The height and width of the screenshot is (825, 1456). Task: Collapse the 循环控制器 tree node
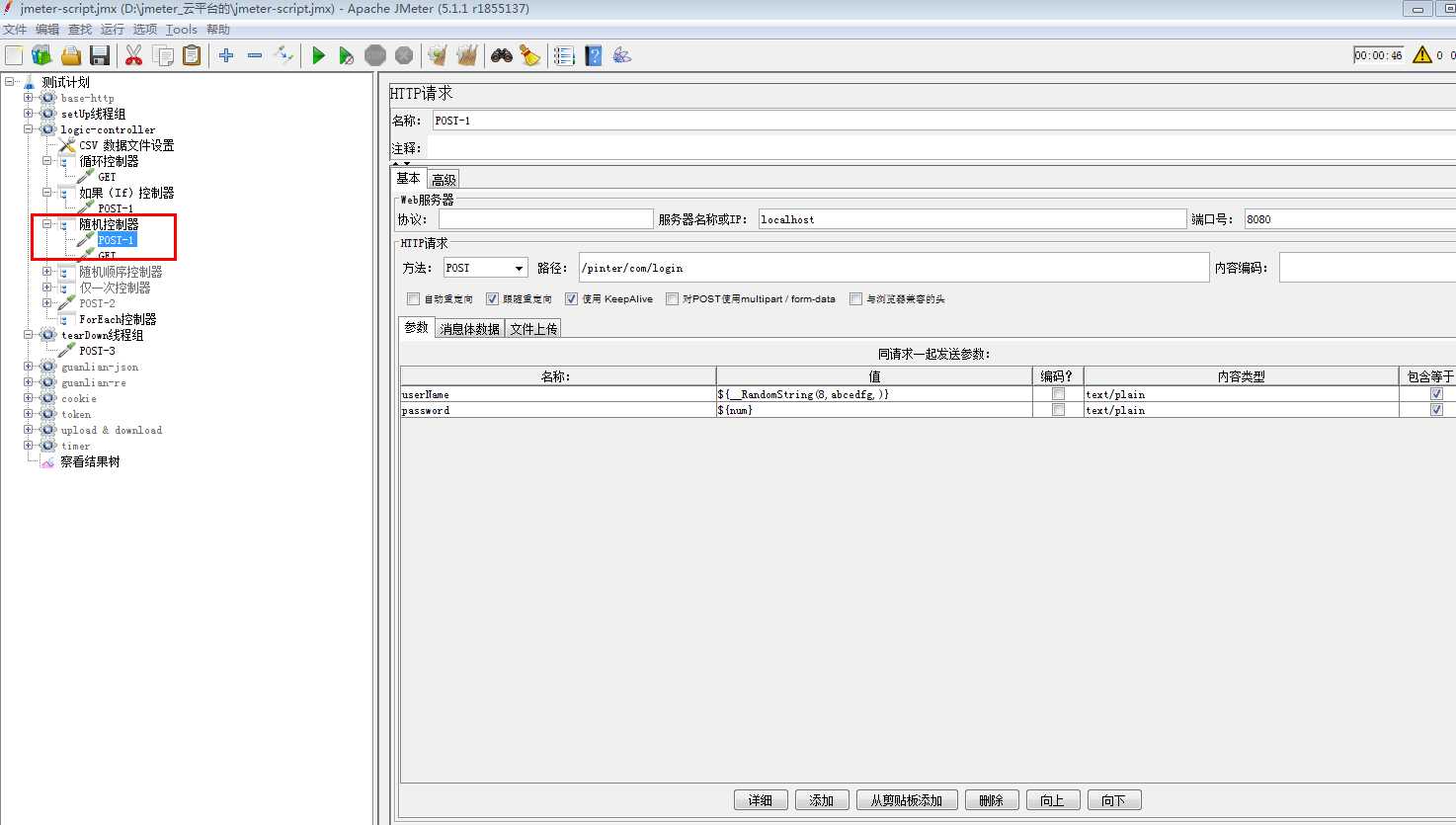[x=46, y=161]
